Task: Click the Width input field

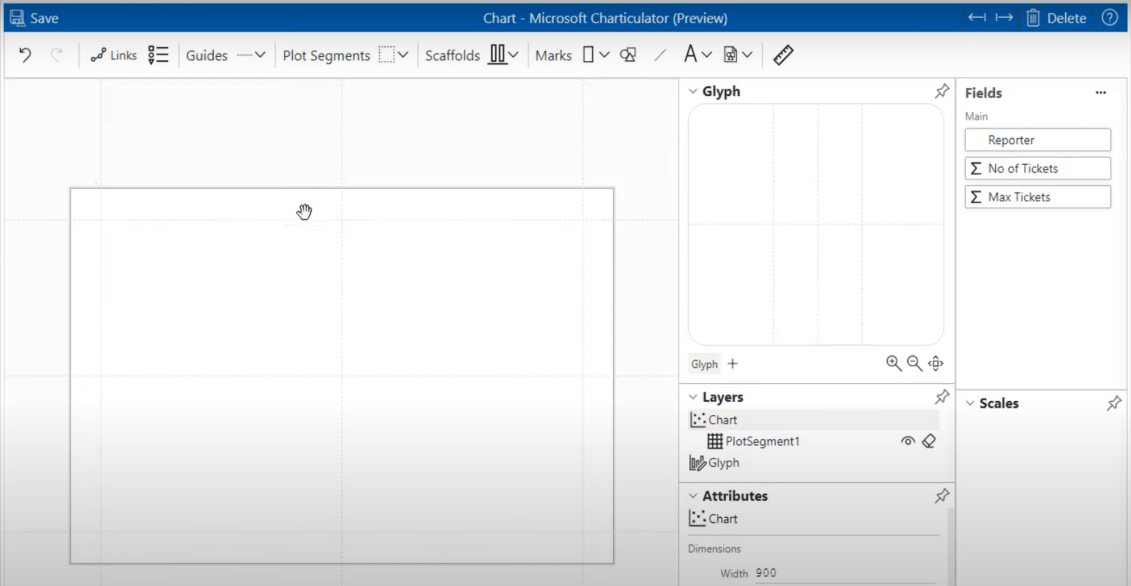Action: 845,574
